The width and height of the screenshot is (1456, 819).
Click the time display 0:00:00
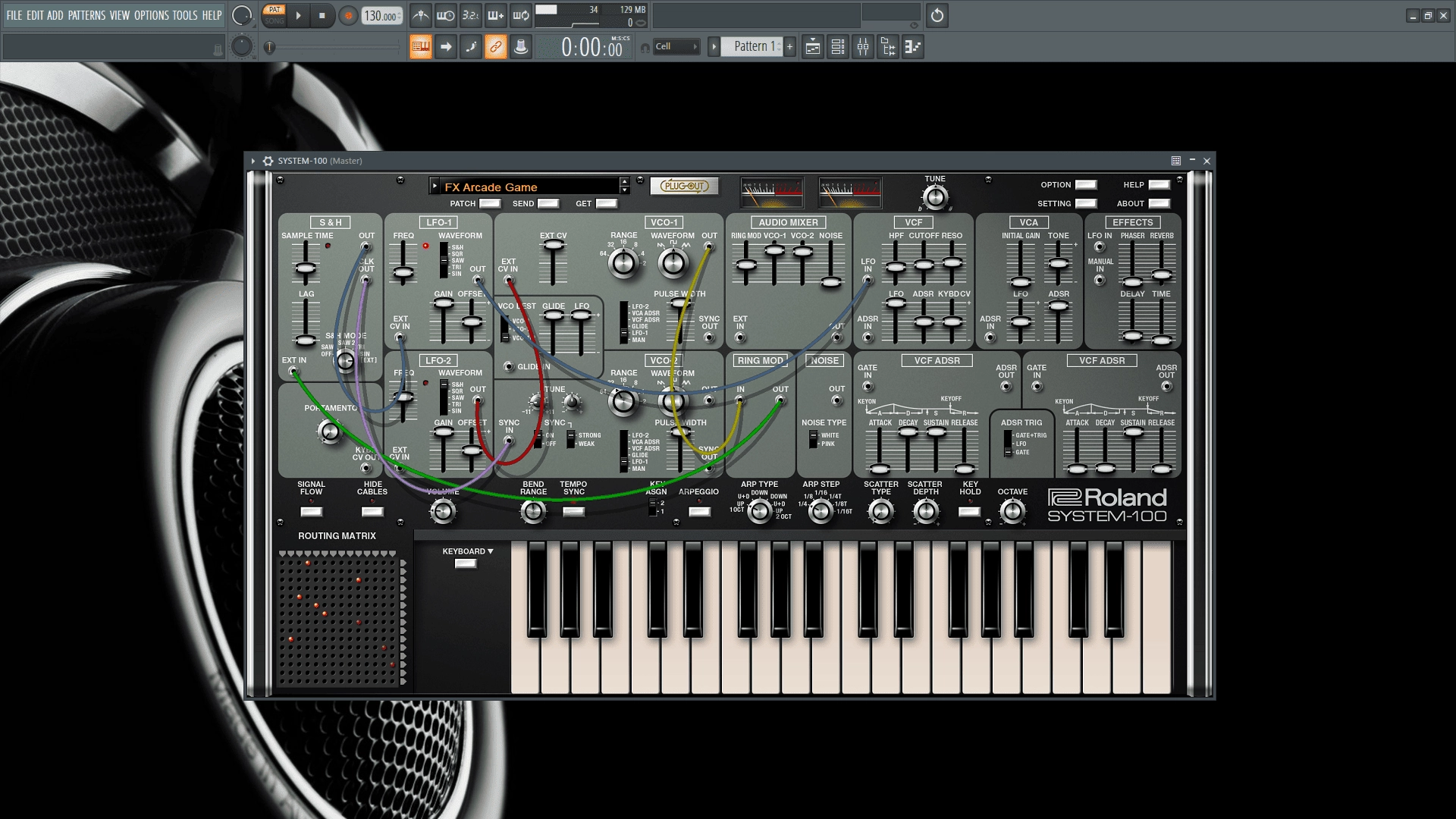click(592, 48)
